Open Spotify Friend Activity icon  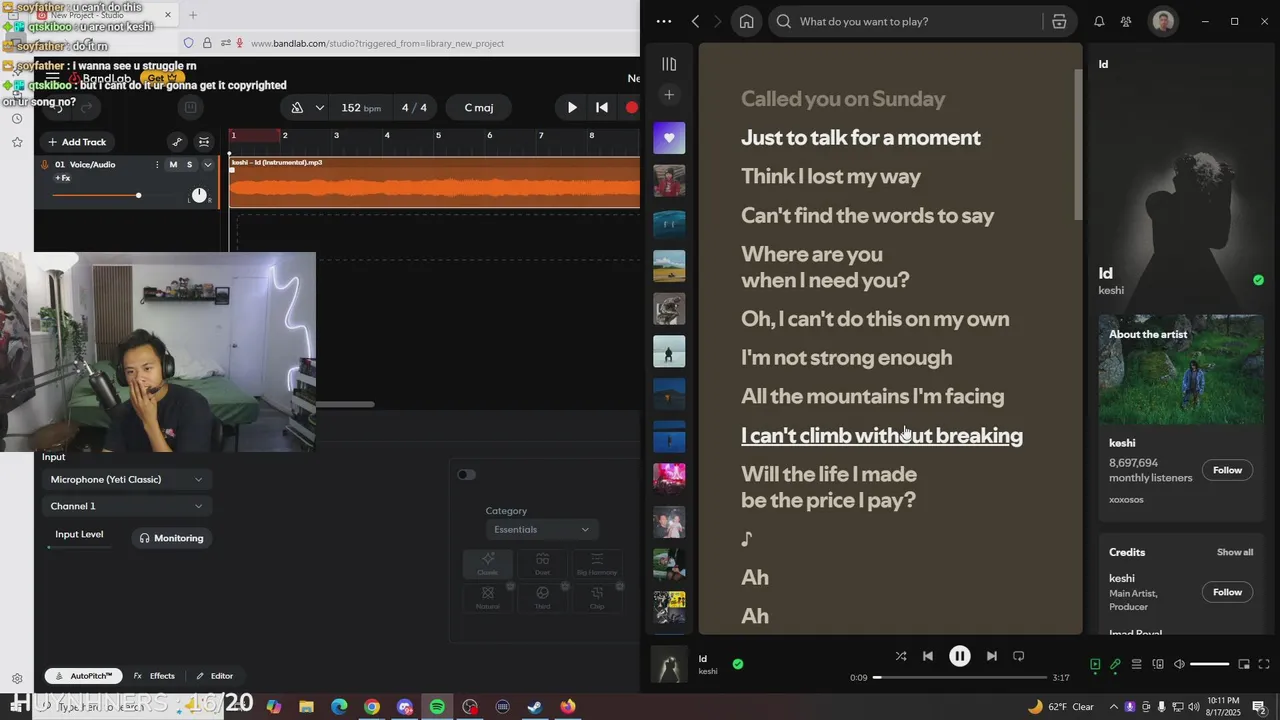click(1126, 21)
